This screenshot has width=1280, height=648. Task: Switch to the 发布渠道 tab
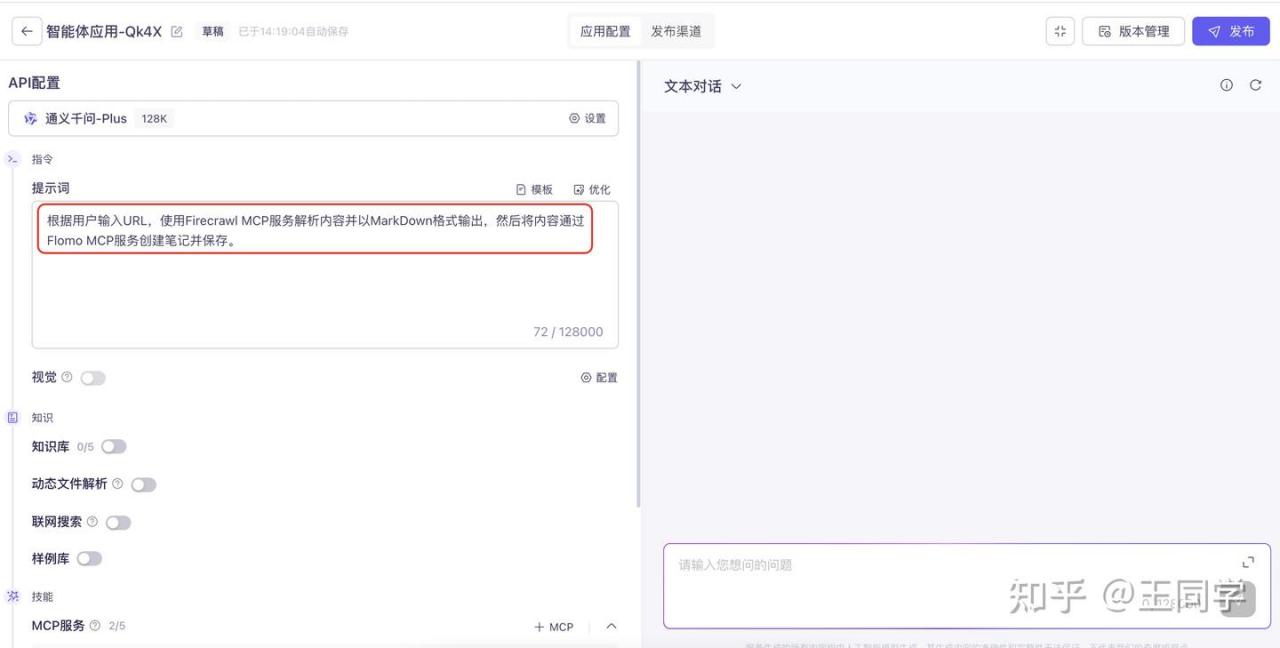click(676, 31)
